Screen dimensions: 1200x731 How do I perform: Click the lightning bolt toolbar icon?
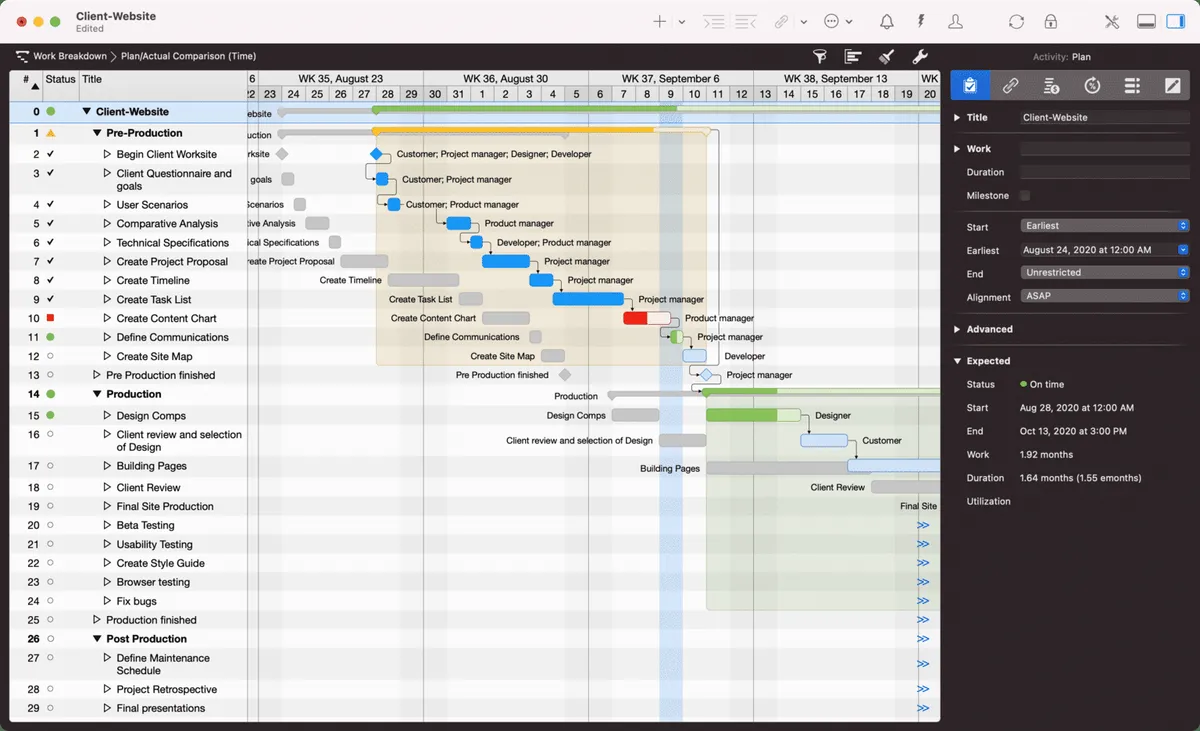[x=921, y=22]
